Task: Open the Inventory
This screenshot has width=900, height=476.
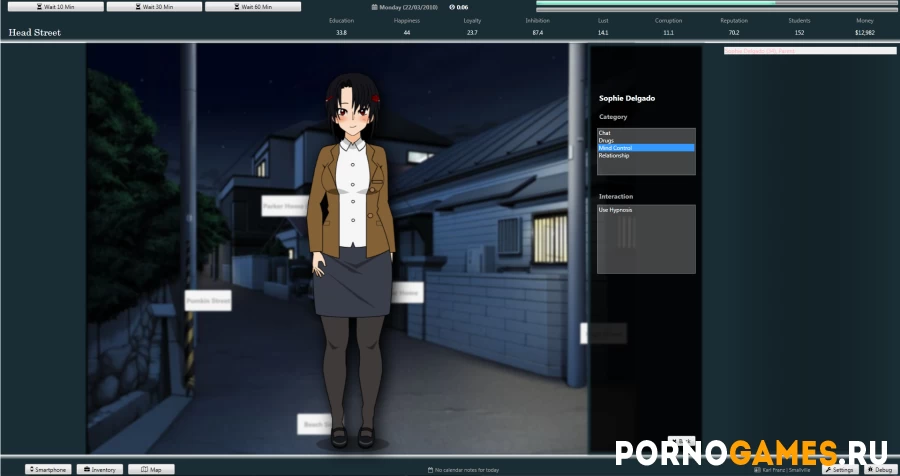Action: pos(100,469)
